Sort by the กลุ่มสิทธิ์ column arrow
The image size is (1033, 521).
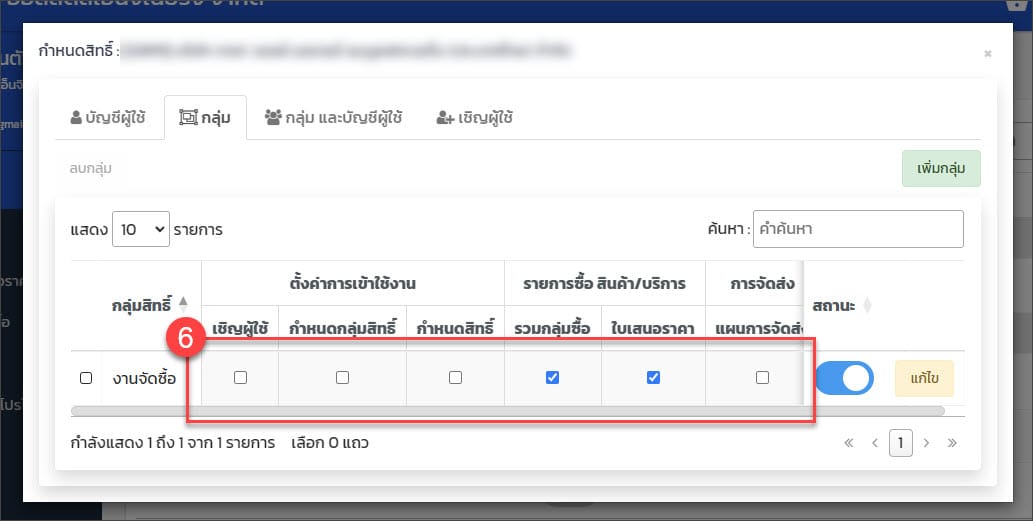182,301
